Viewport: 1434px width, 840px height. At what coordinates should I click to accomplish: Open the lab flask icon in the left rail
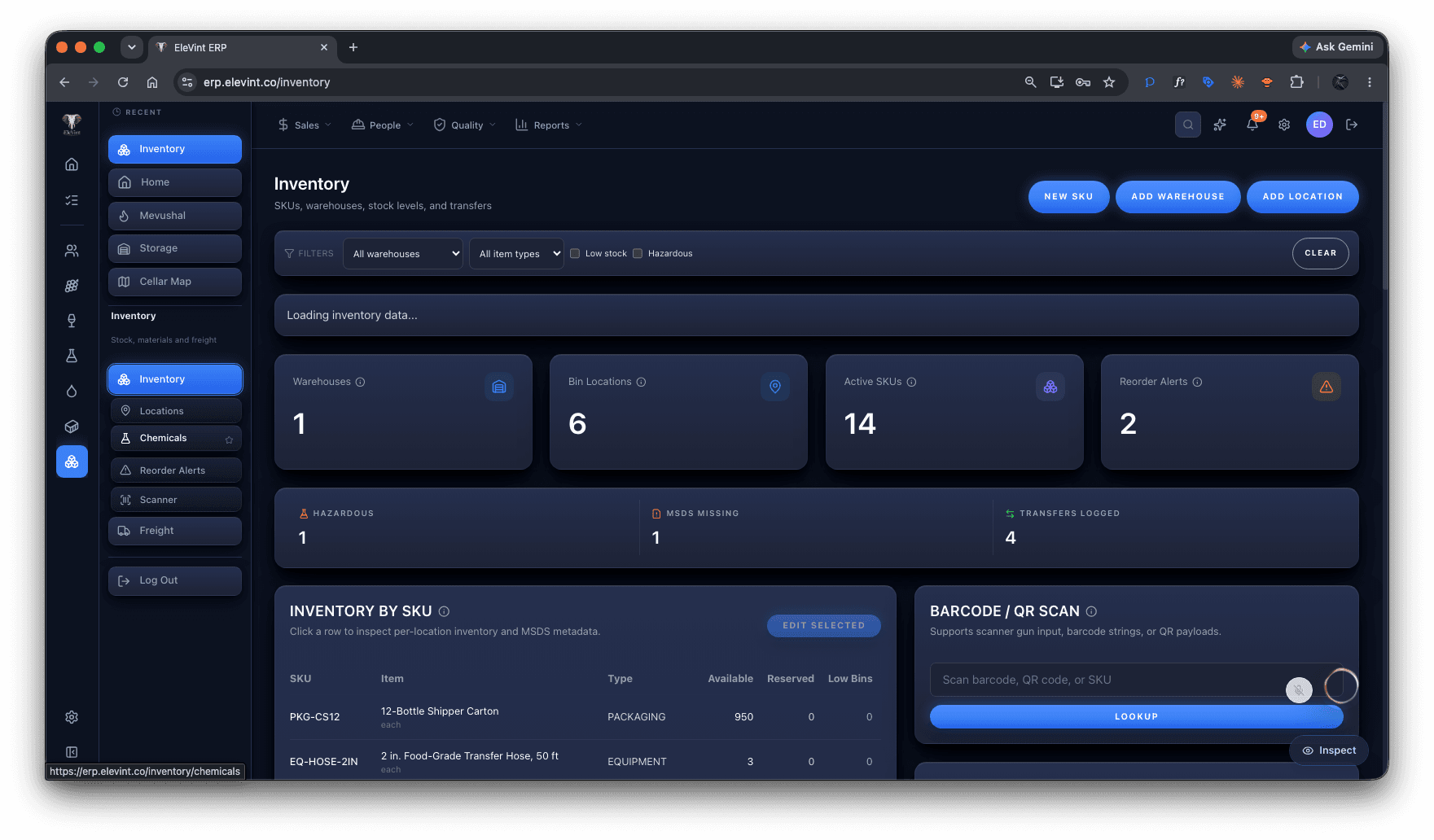(x=72, y=356)
